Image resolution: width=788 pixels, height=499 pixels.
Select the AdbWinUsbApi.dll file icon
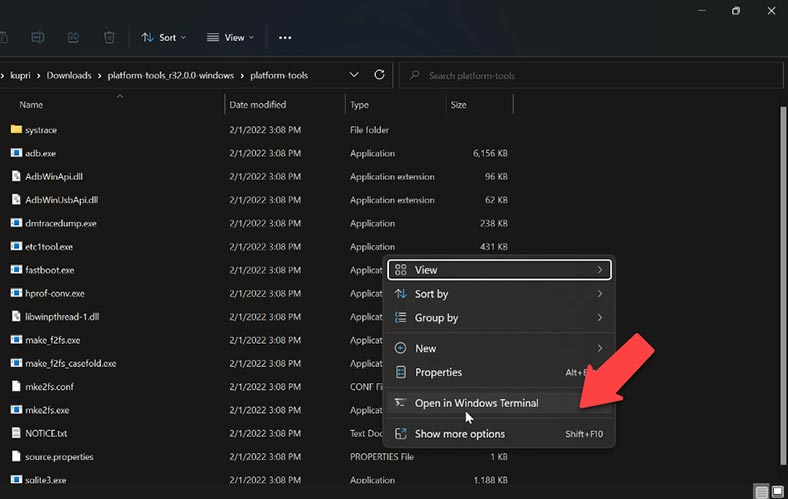click(x=16, y=199)
